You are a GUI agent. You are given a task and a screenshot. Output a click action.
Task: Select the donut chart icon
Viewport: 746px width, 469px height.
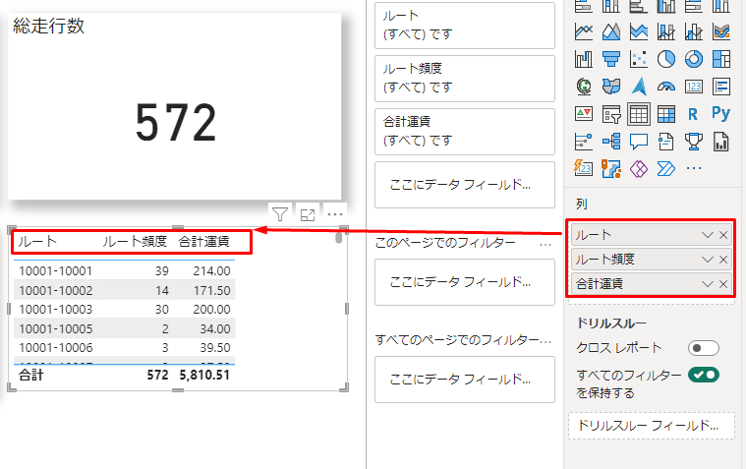694,59
